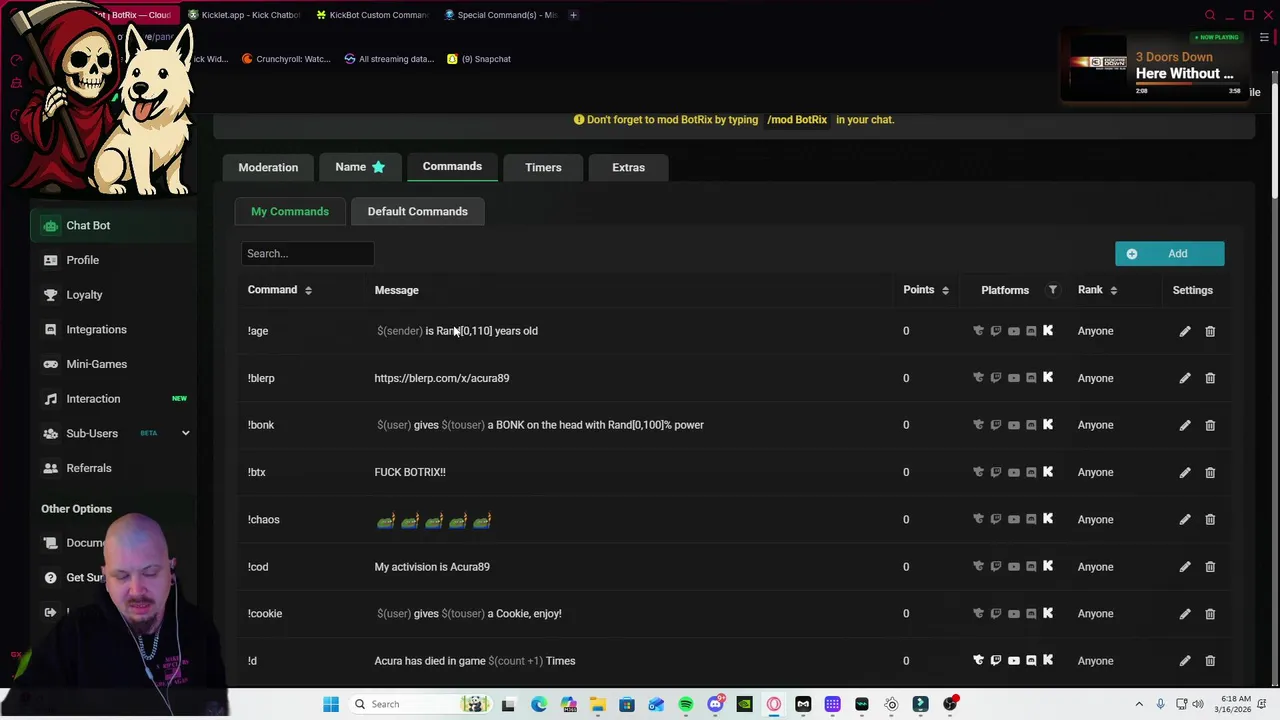Toggle YouTube platform for !bonk command

pos(1014,425)
